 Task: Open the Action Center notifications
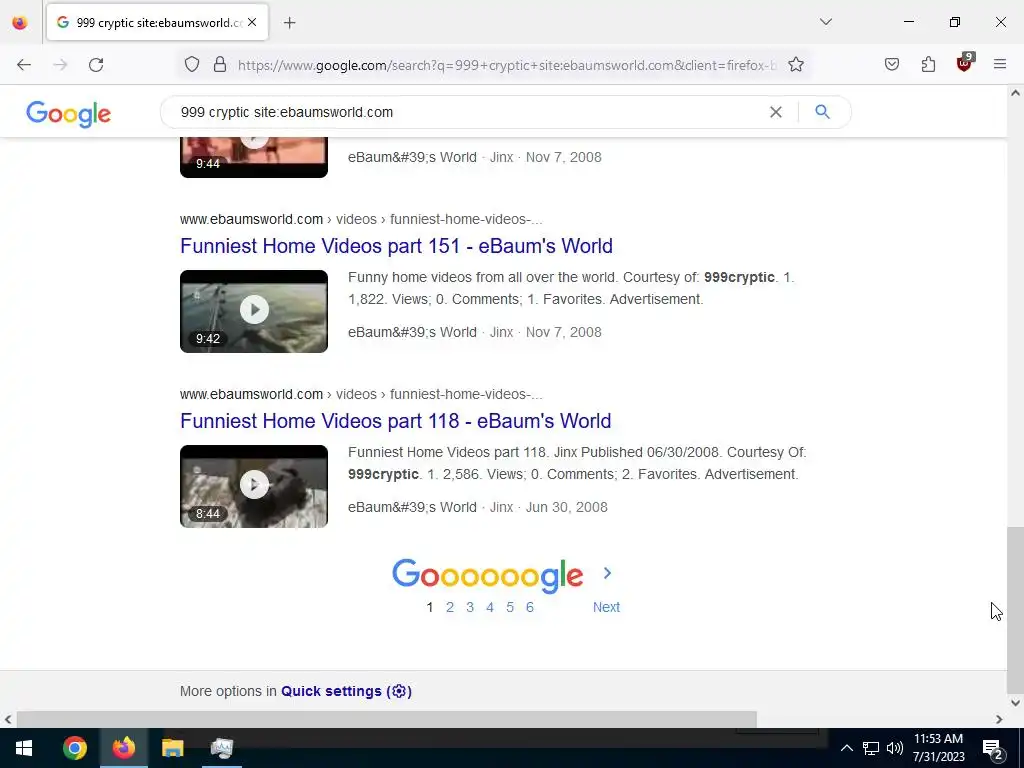coord(993,748)
